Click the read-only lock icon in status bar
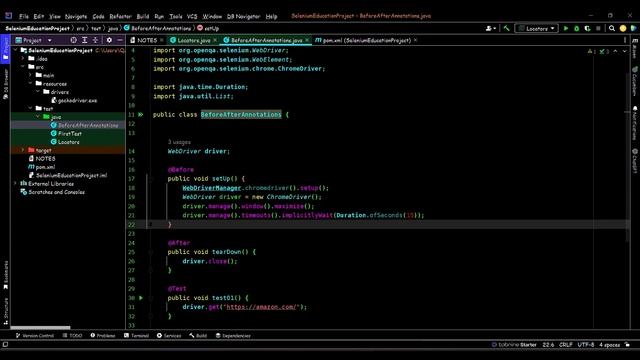This screenshot has width=640, height=360. coord(627,345)
